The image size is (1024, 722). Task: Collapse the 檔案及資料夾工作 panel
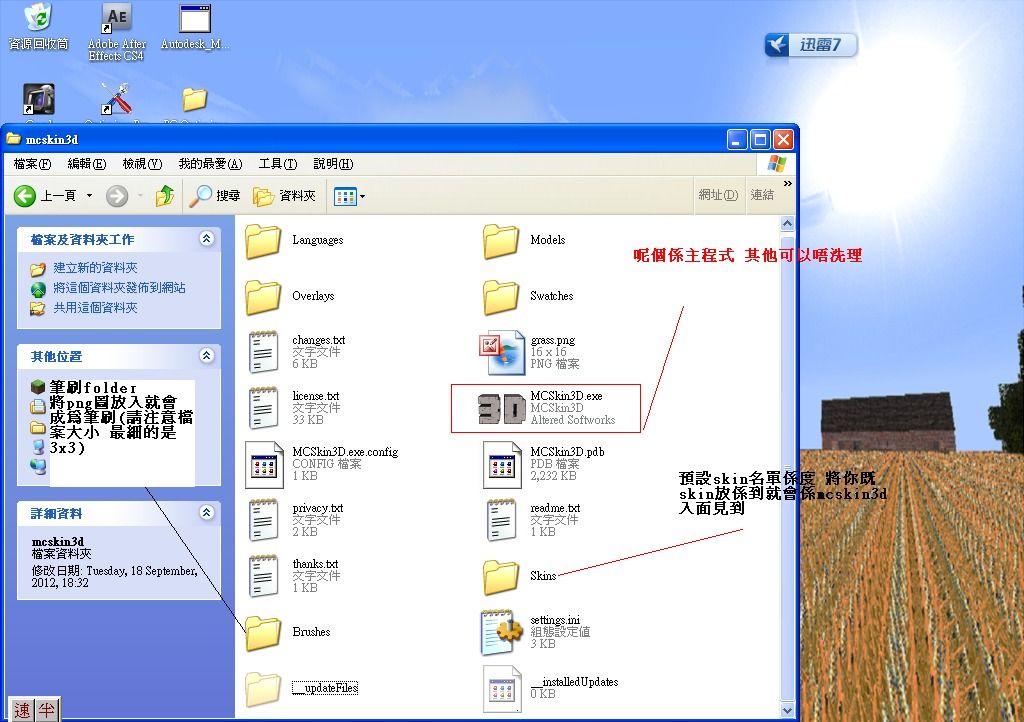[x=206, y=239]
